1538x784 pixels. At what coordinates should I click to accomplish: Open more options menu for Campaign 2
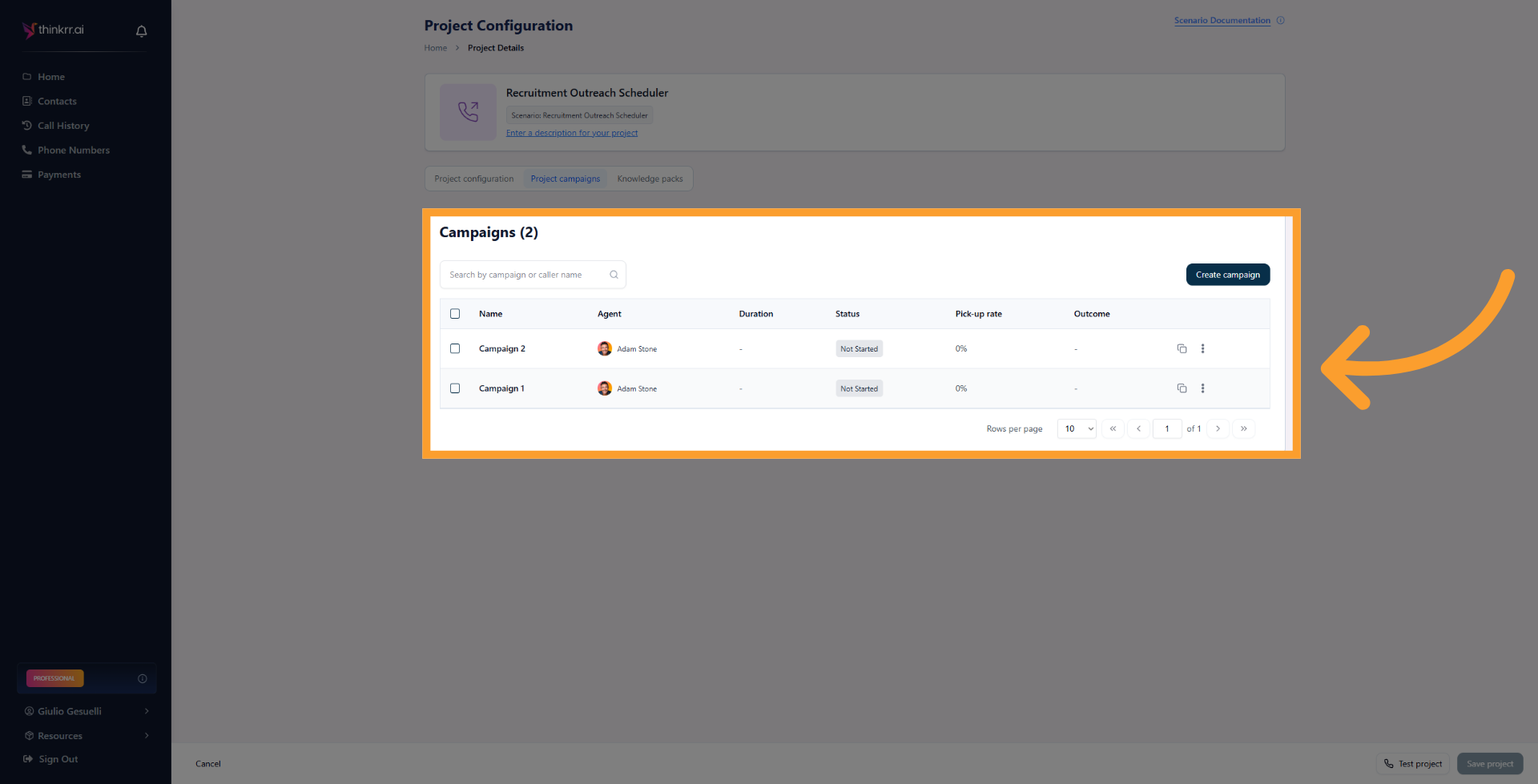click(1202, 349)
